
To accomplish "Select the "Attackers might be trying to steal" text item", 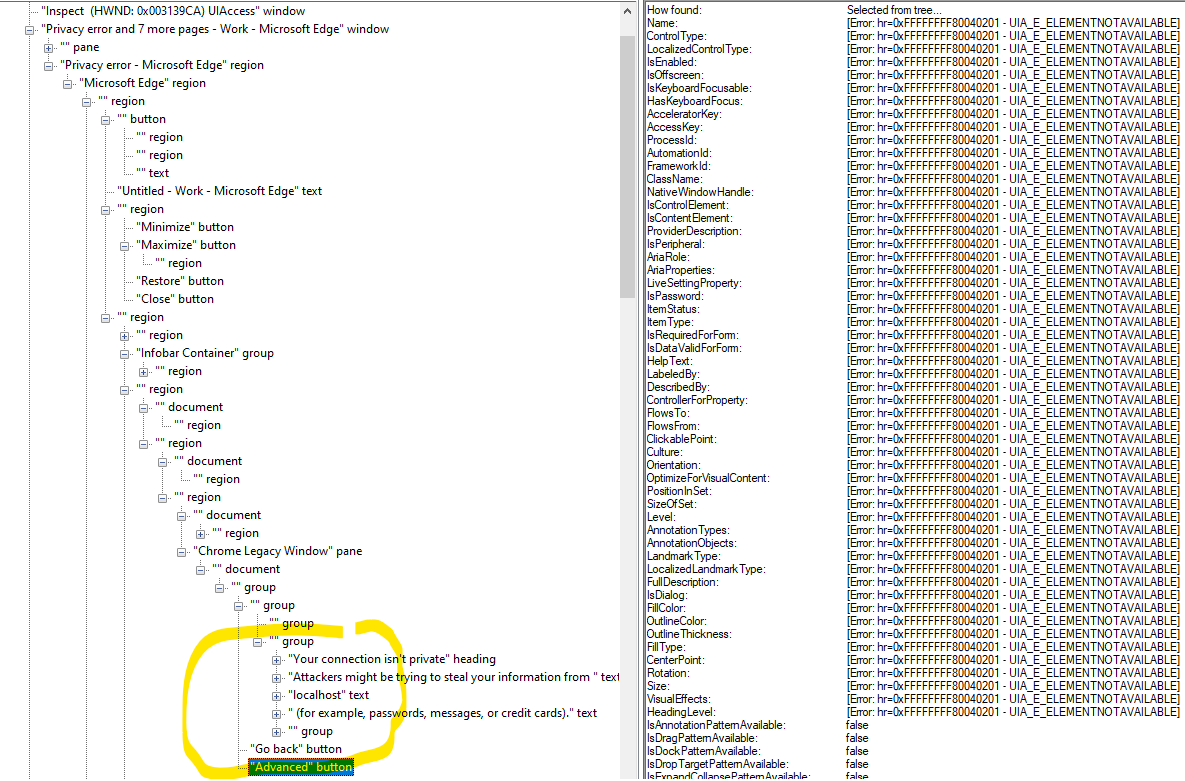I will (453, 678).
